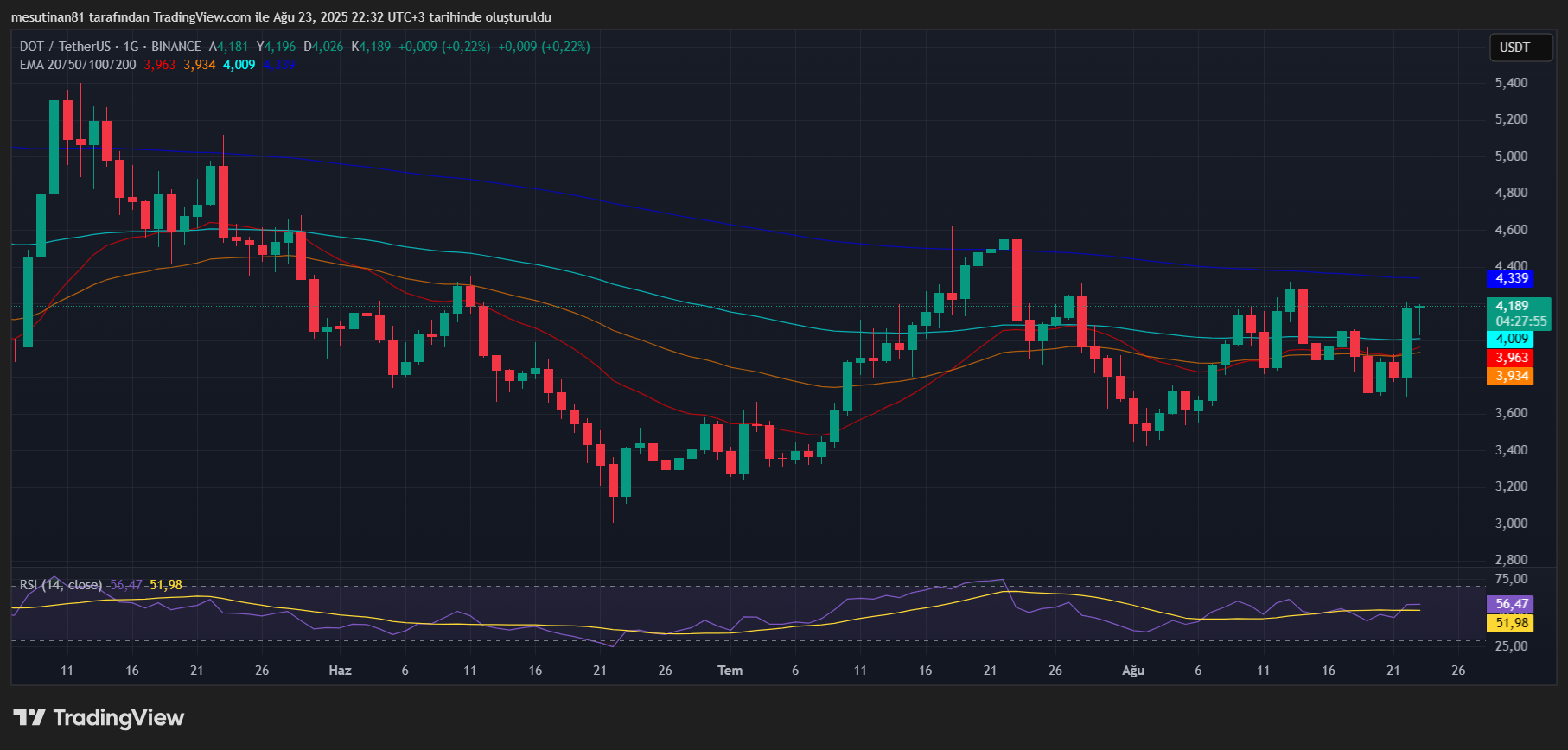1568x750 pixels.
Task: Click the red 3,963 EMA axis label
Action: click(1511, 358)
